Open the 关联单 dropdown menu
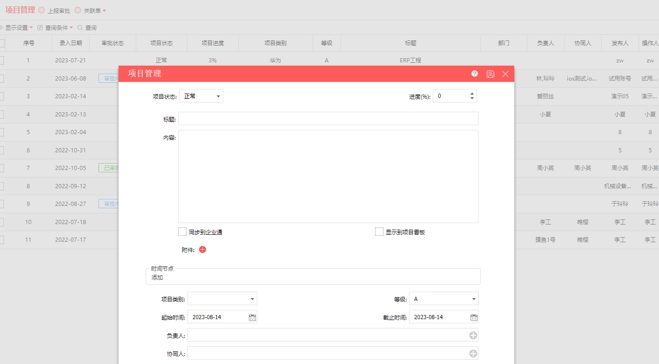The height and width of the screenshot is (364, 659). tap(90, 11)
